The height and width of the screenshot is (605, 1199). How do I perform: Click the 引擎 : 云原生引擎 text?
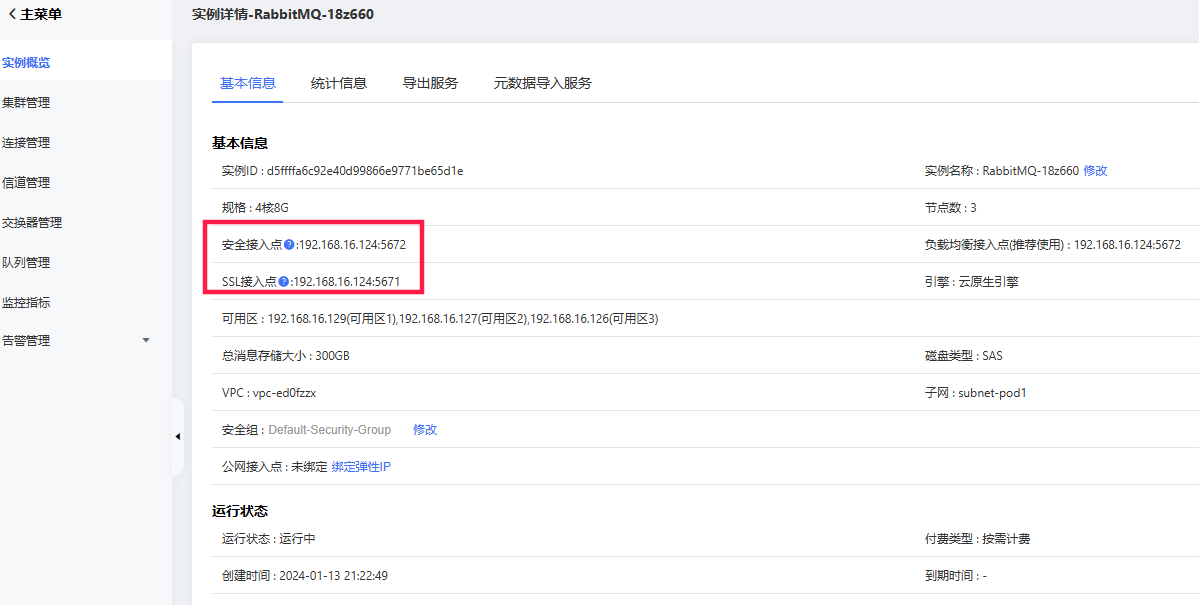coord(971,282)
